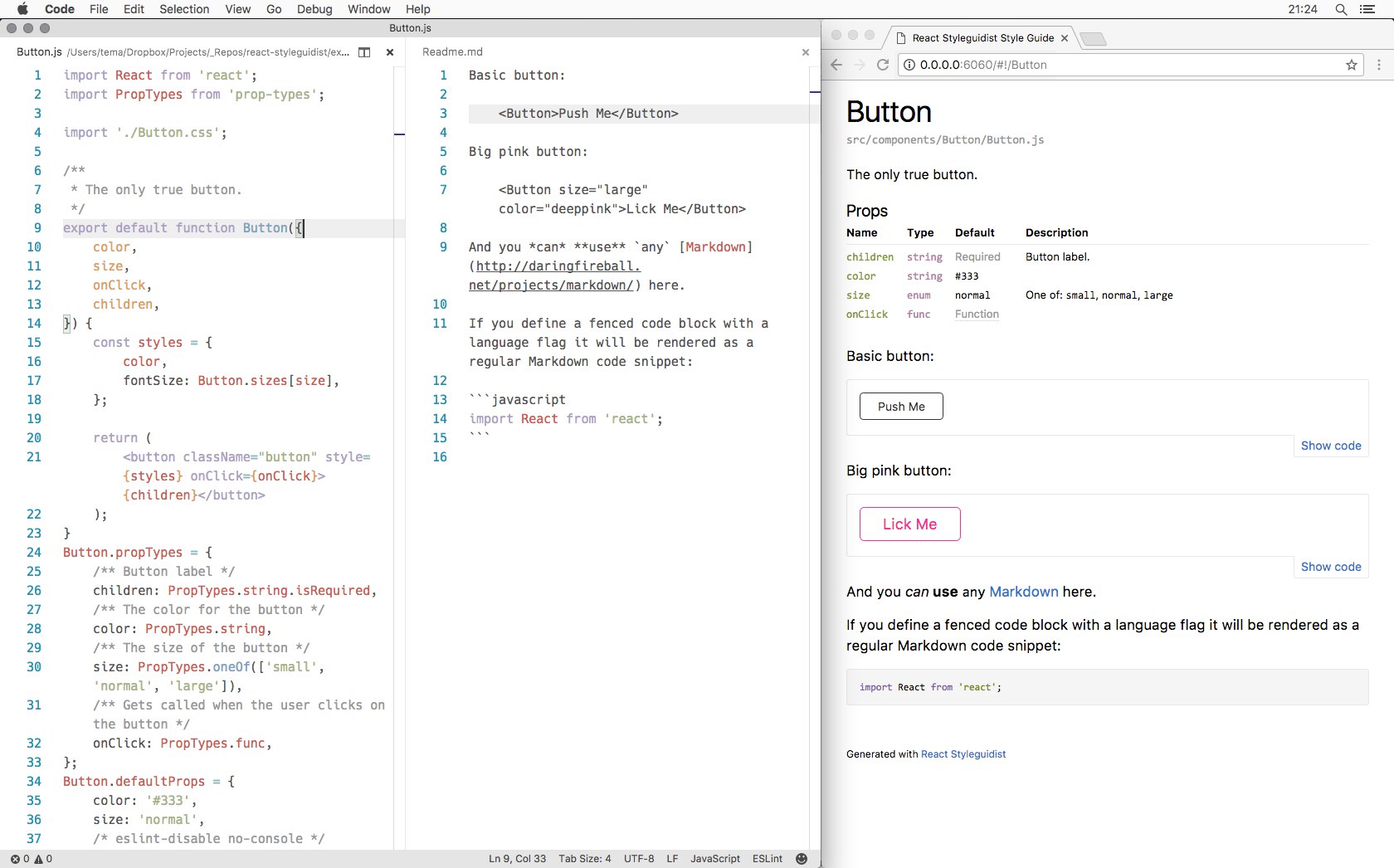Click the feedback smiley icon
The image size is (1394, 868).
coord(802,859)
